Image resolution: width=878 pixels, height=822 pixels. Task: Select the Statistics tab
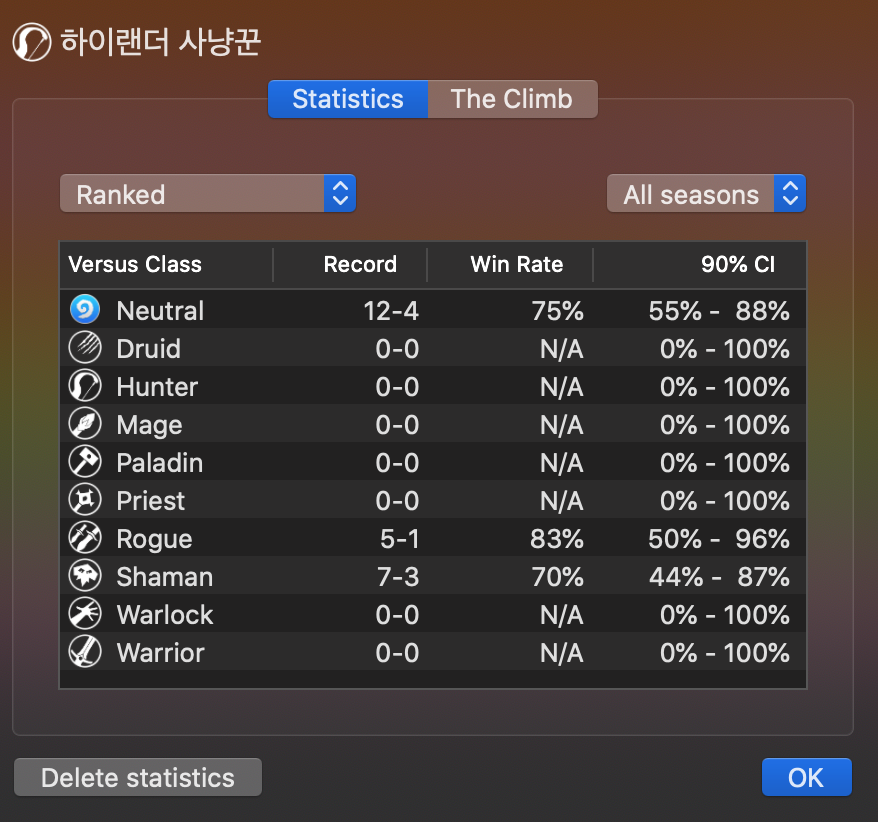point(348,99)
